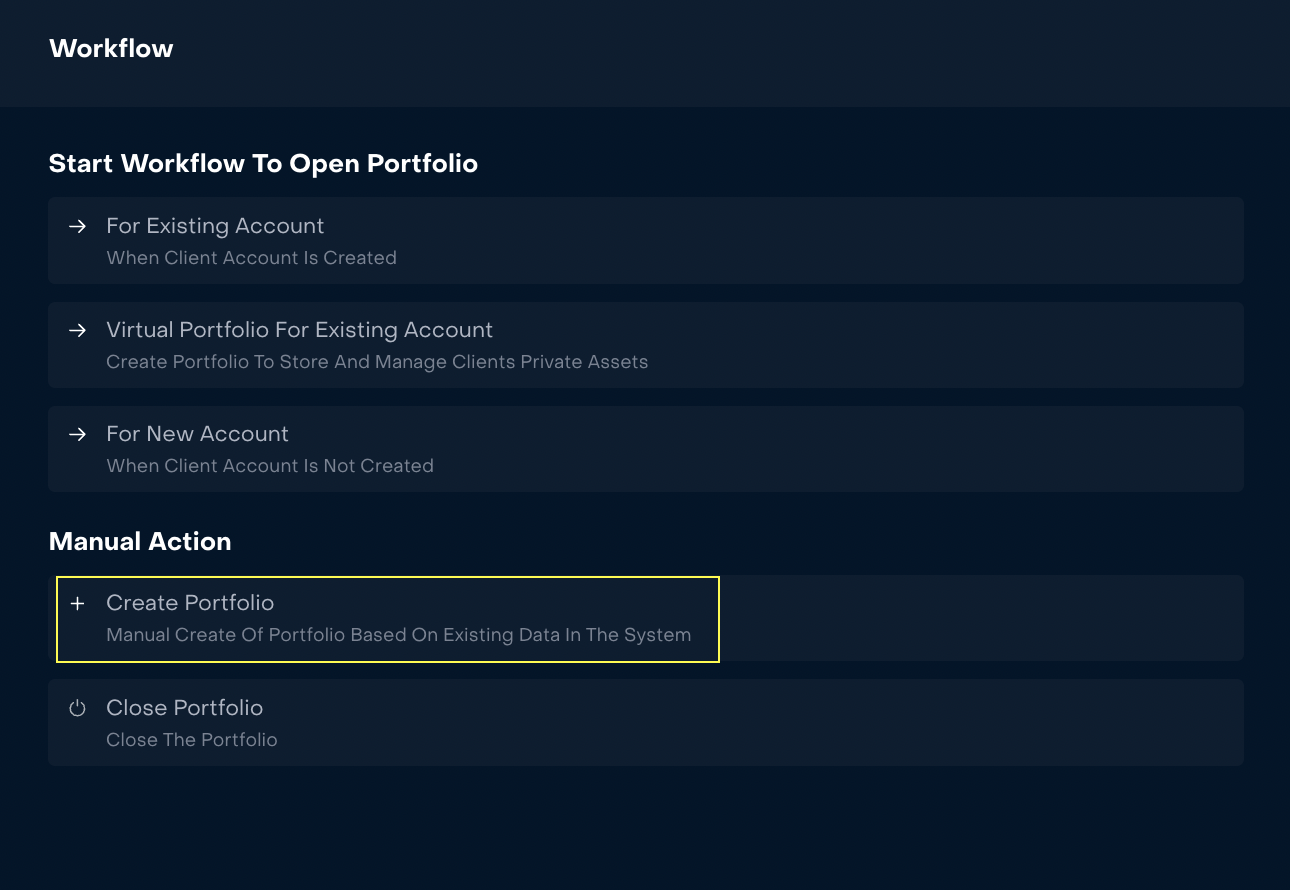
Task: Click the 'Manual Action' section heading
Action: (x=140, y=542)
